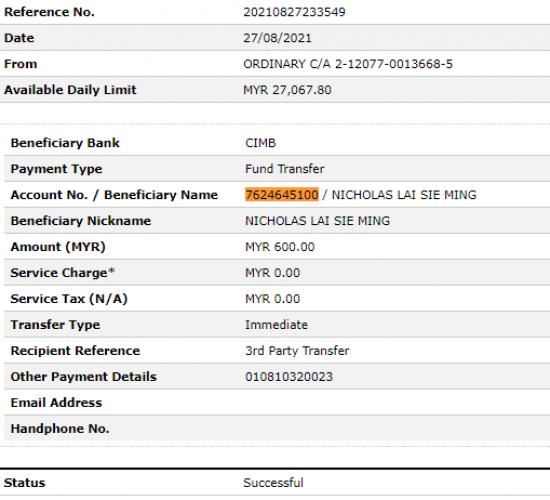Viewport: 550px width, 500px height.
Task: Click the MYR 600.00 amount
Action: coord(280,247)
